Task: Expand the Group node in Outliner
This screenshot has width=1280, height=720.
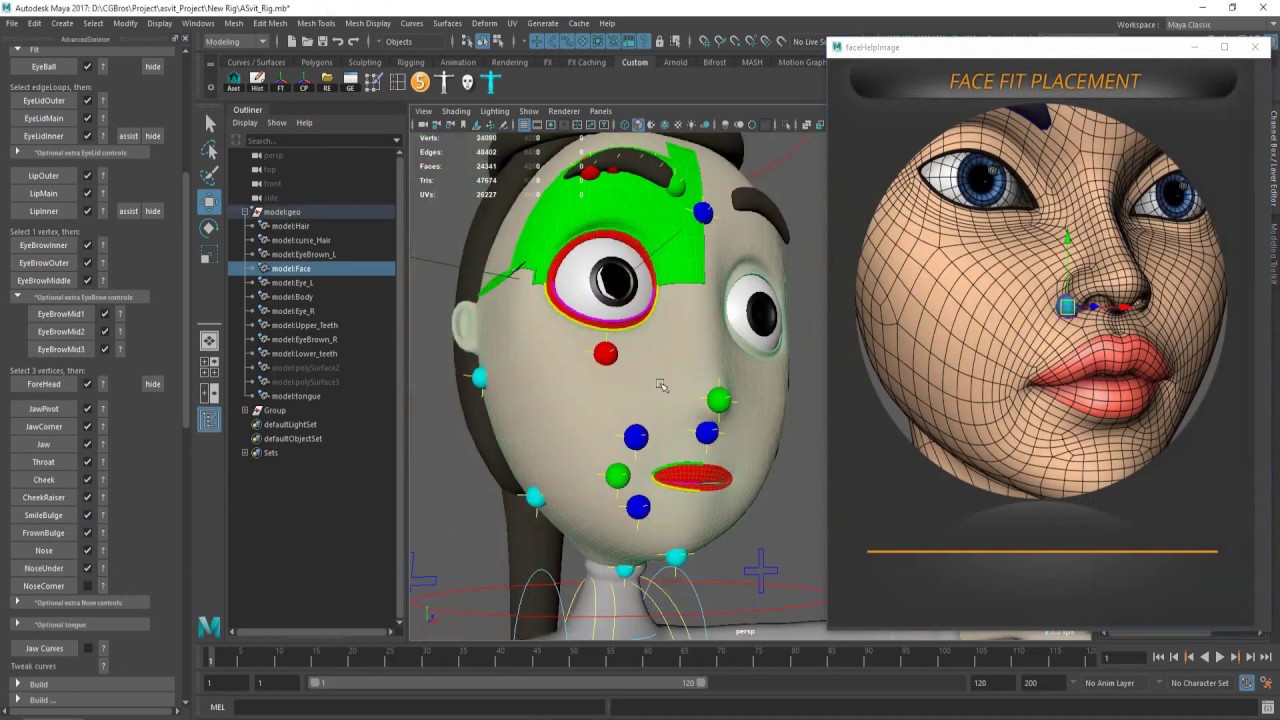Action: pyautogui.click(x=245, y=410)
